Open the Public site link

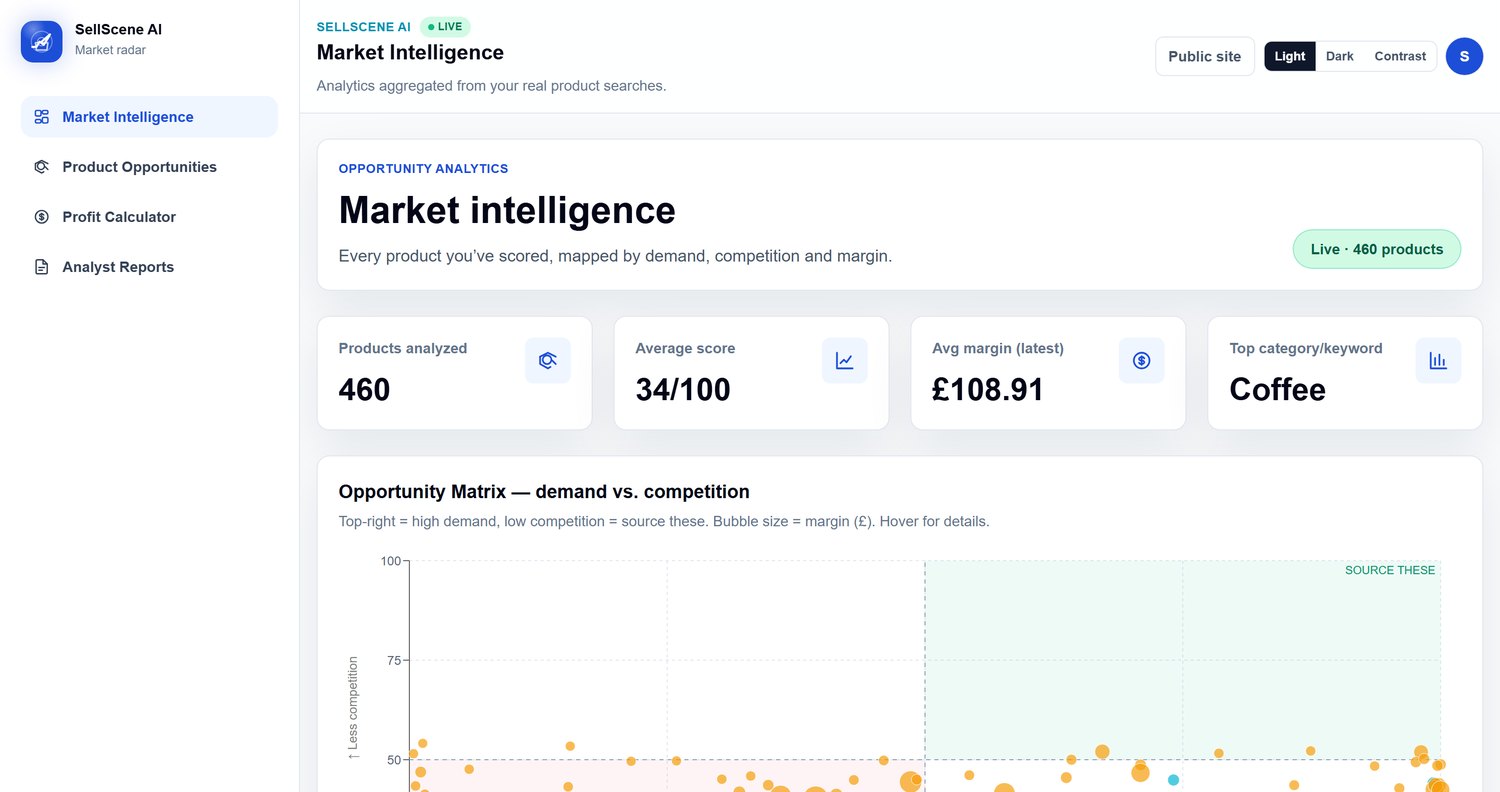(x=1205, y=56)
